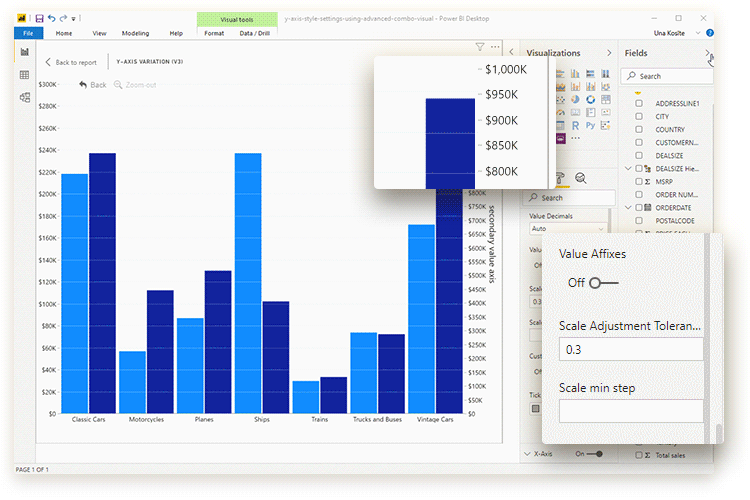Open the visual's filter funnel icon
This screenshot has width=750, height=500.
(x=480, y=46)
